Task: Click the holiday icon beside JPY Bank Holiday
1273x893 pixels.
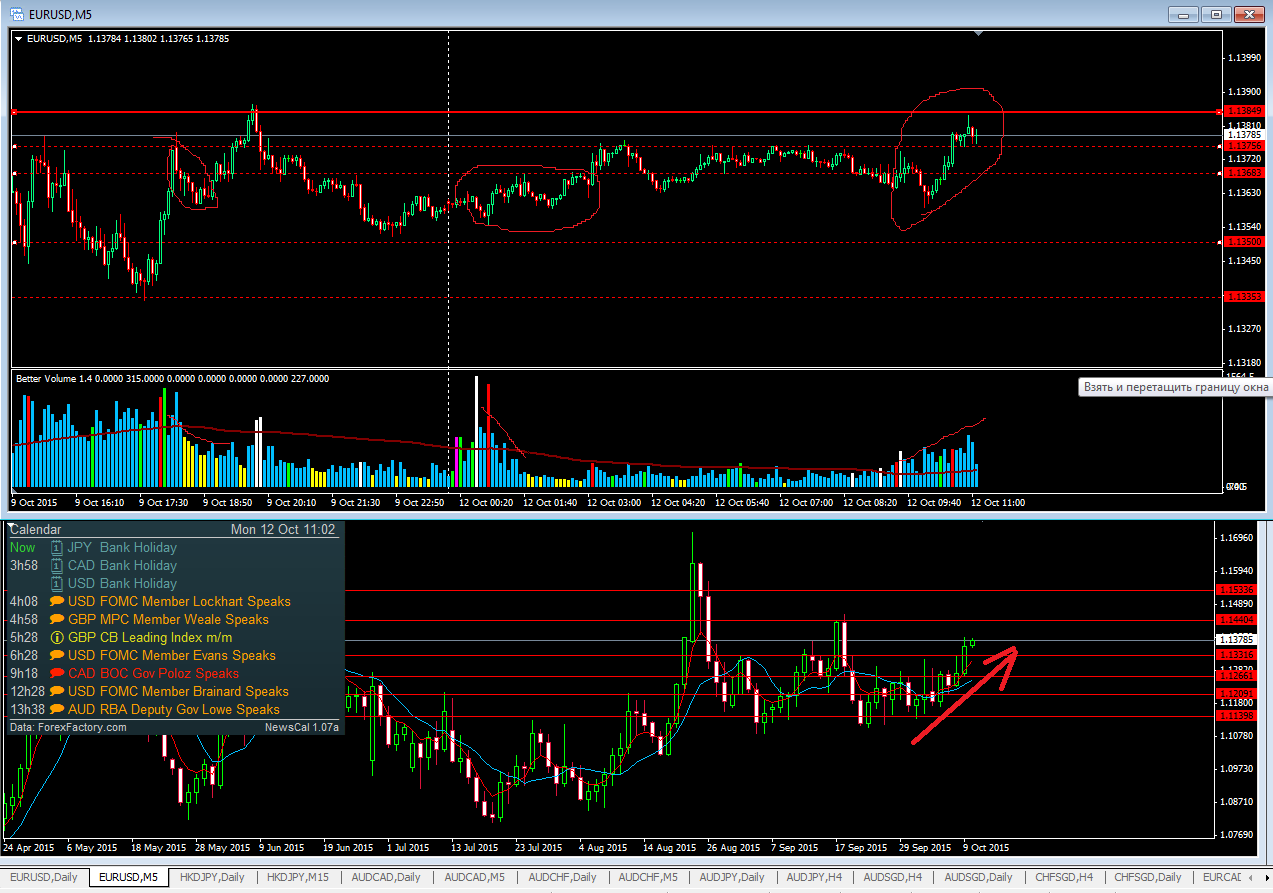Action: point(57,548)
